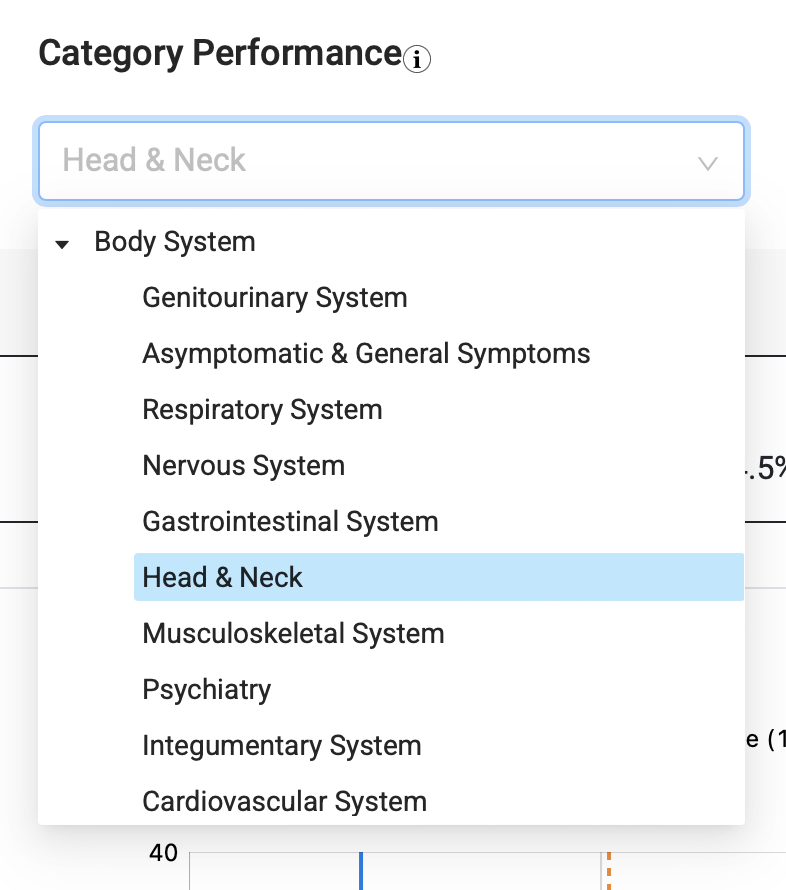Click the Body System group label
Image resolution: width=786 pixels, height=890 pixels.
click(x=175, y=242)
